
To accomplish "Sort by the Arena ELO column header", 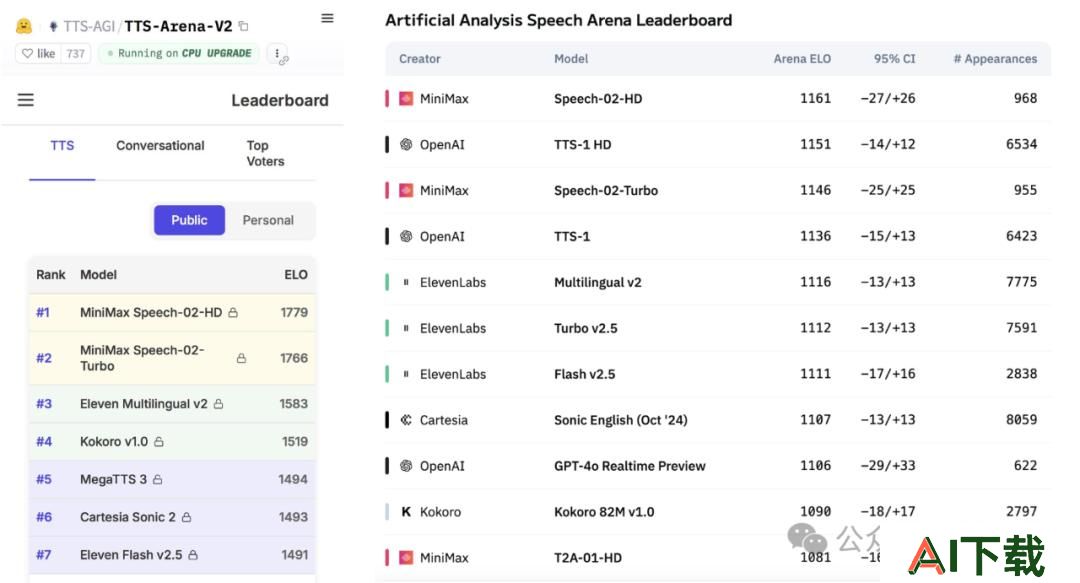I will pyautogui.click(x=802, y=59).
